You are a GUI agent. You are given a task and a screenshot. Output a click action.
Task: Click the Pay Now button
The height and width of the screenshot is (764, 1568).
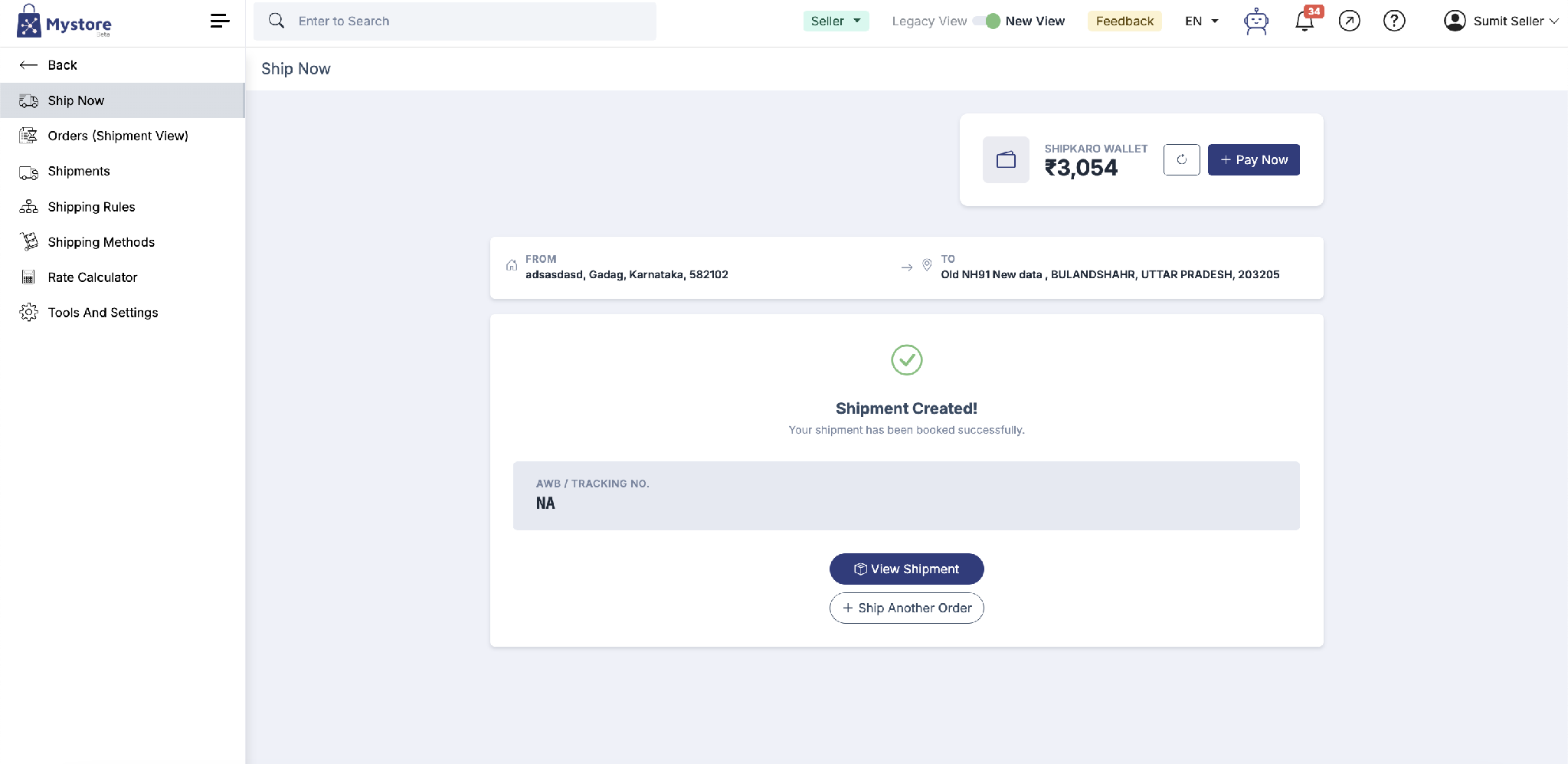(1253, 159)
